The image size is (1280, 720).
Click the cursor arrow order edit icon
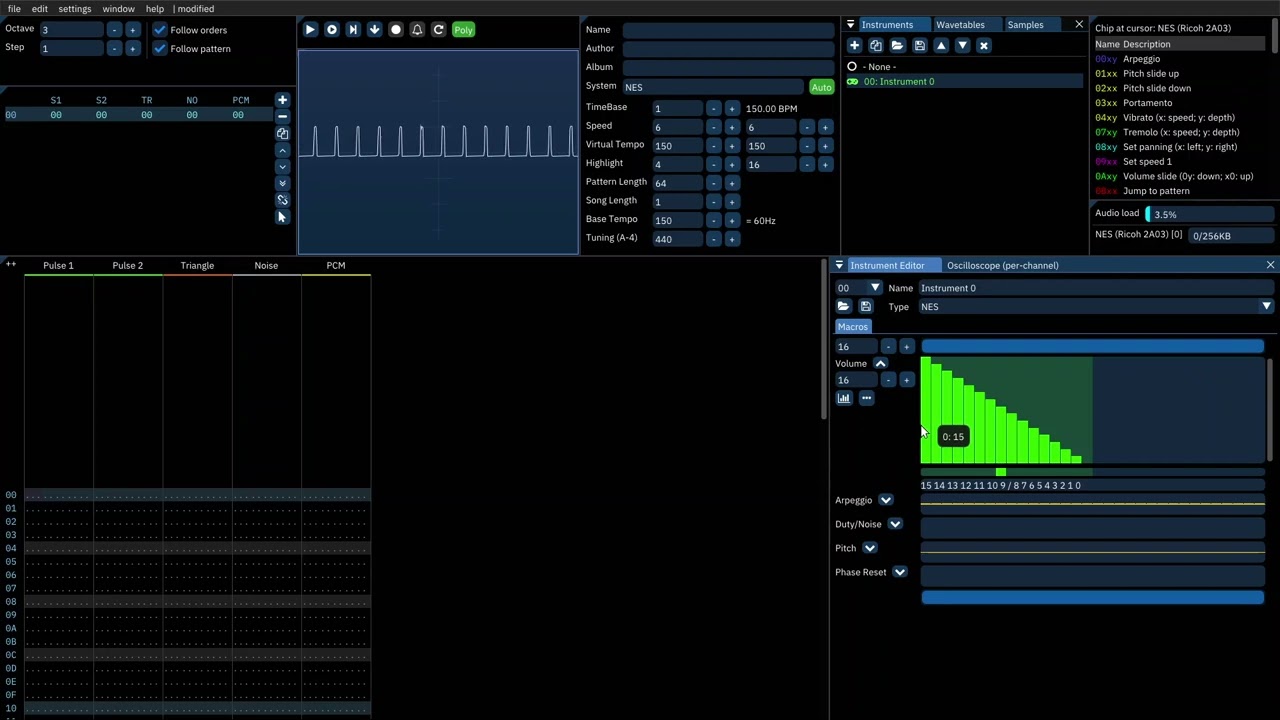[x=282, y=217]
